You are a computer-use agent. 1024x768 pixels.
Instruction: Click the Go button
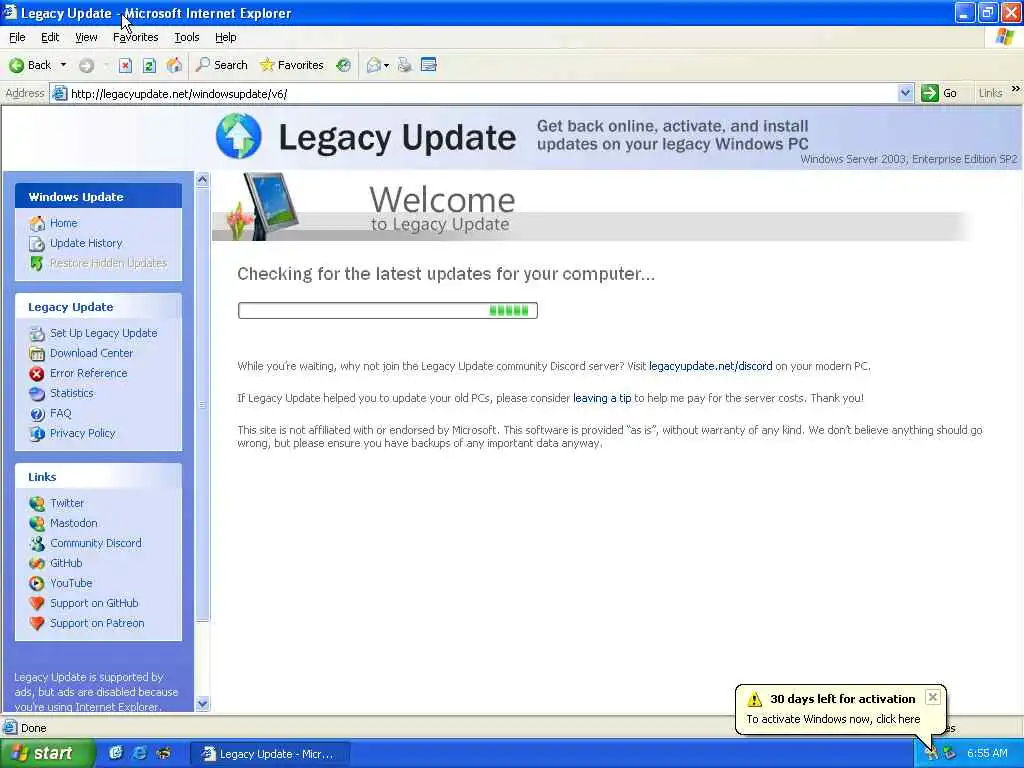[939, 93]
